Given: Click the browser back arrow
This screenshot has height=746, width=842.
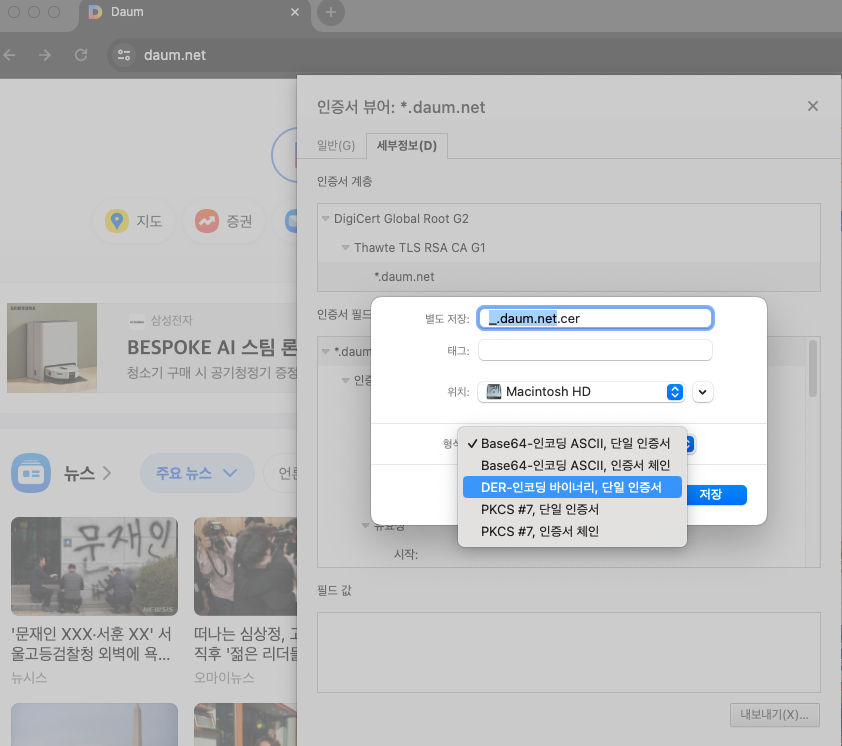Looking at the screenshot, I should [x=10, y=55].
